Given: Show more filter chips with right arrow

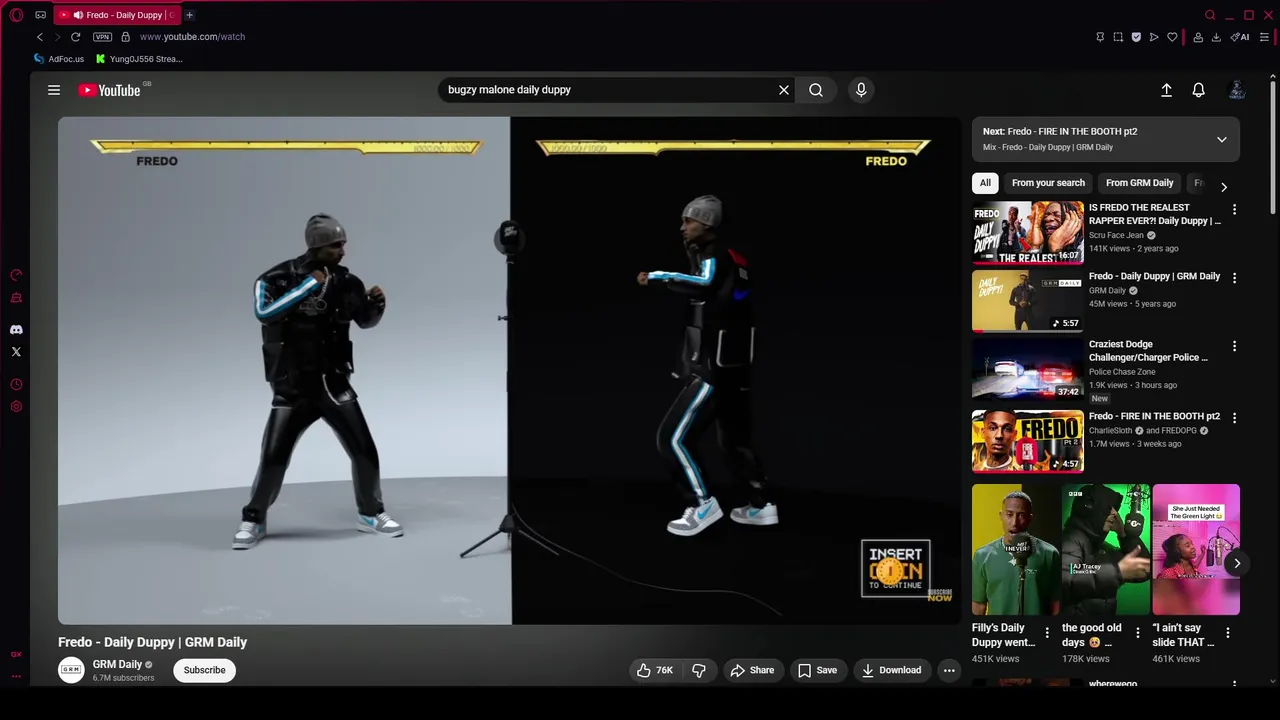Looking at the screenshot, I should pyautogui.click(x=1224, y=187).
